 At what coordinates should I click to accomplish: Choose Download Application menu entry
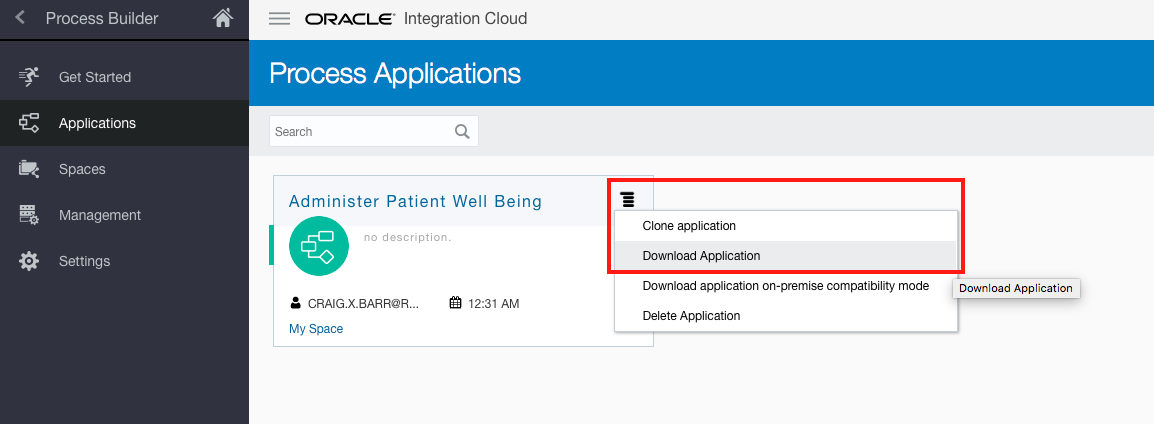click(x=701, y=256)
